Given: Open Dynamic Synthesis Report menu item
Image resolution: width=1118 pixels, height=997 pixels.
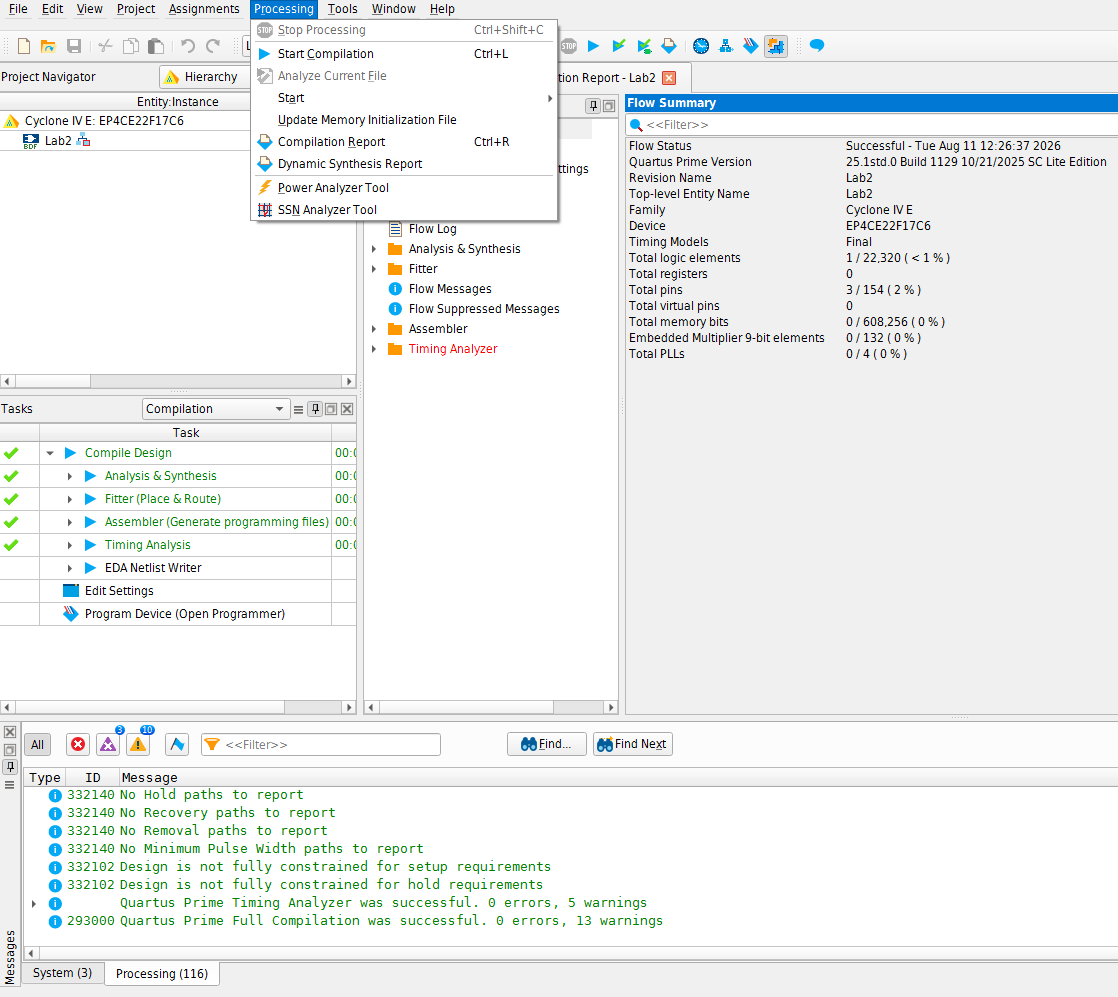Looking at the screenshot, I should pos(404,164).
